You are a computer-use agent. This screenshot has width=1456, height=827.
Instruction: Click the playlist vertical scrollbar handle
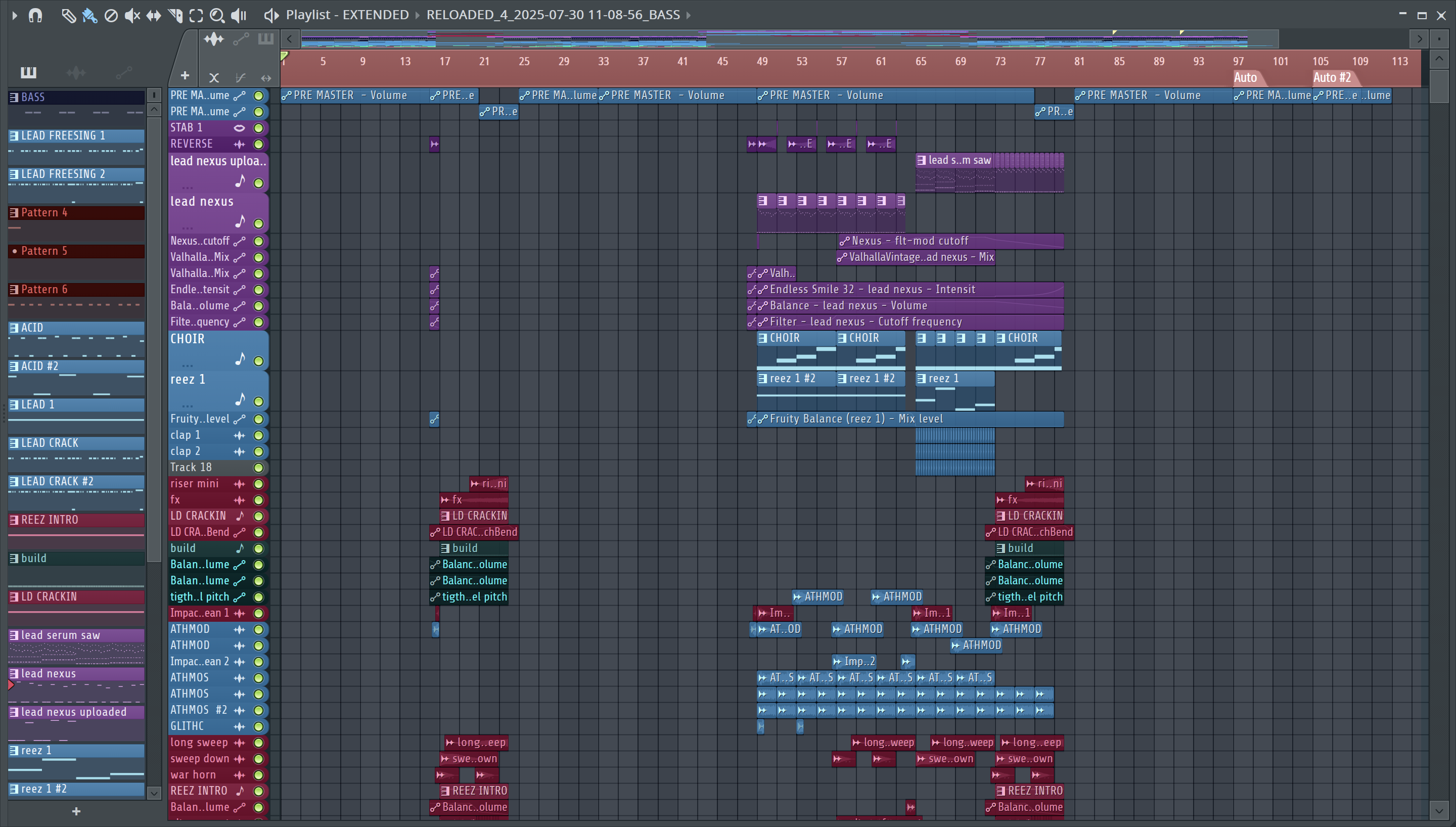coord(1438,86)
